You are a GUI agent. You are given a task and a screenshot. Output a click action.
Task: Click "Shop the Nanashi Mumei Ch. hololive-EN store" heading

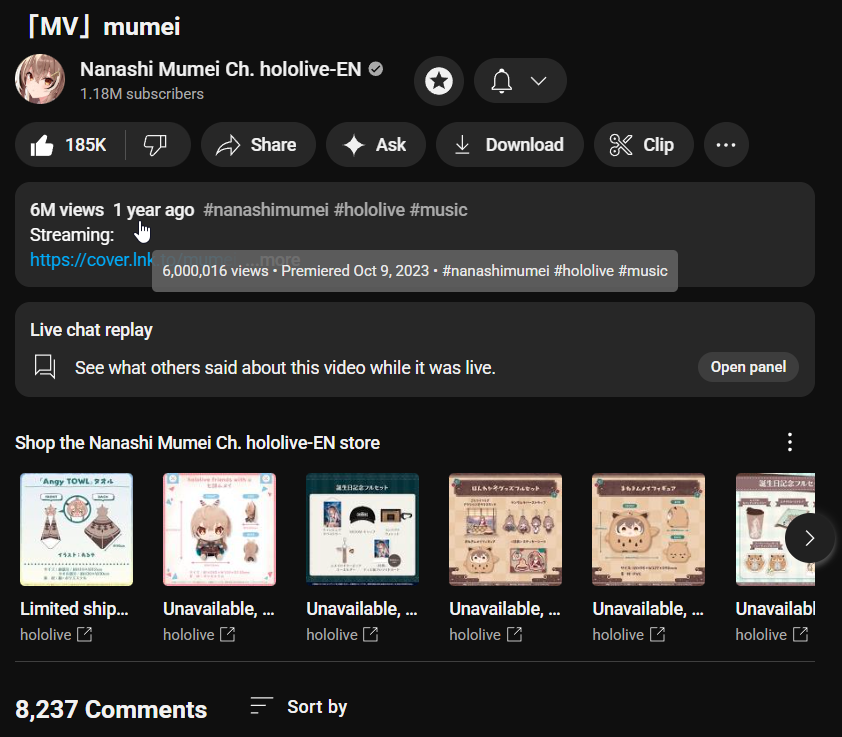pos(198,443)
